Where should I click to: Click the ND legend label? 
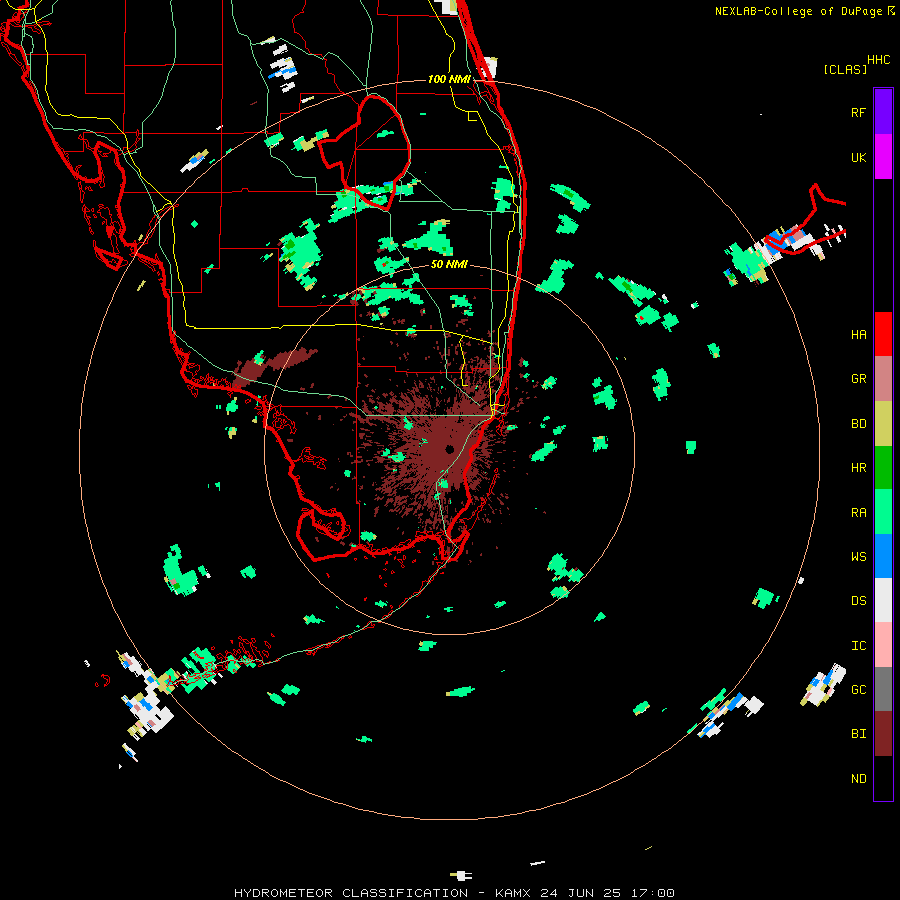(x=858, y=779)
